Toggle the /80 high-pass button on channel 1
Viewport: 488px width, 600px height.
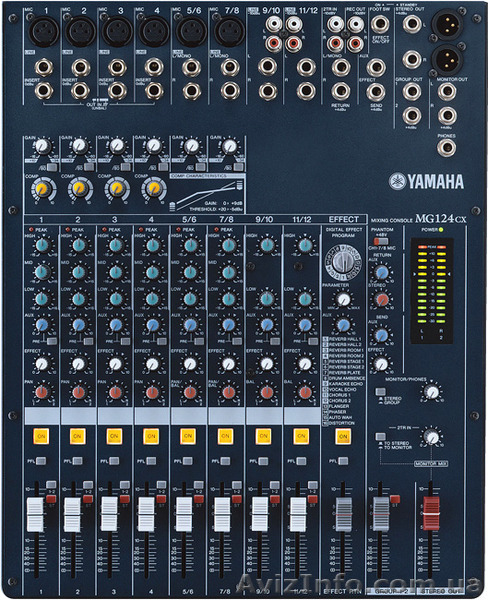pyautogui.click(x=52, y=167)
